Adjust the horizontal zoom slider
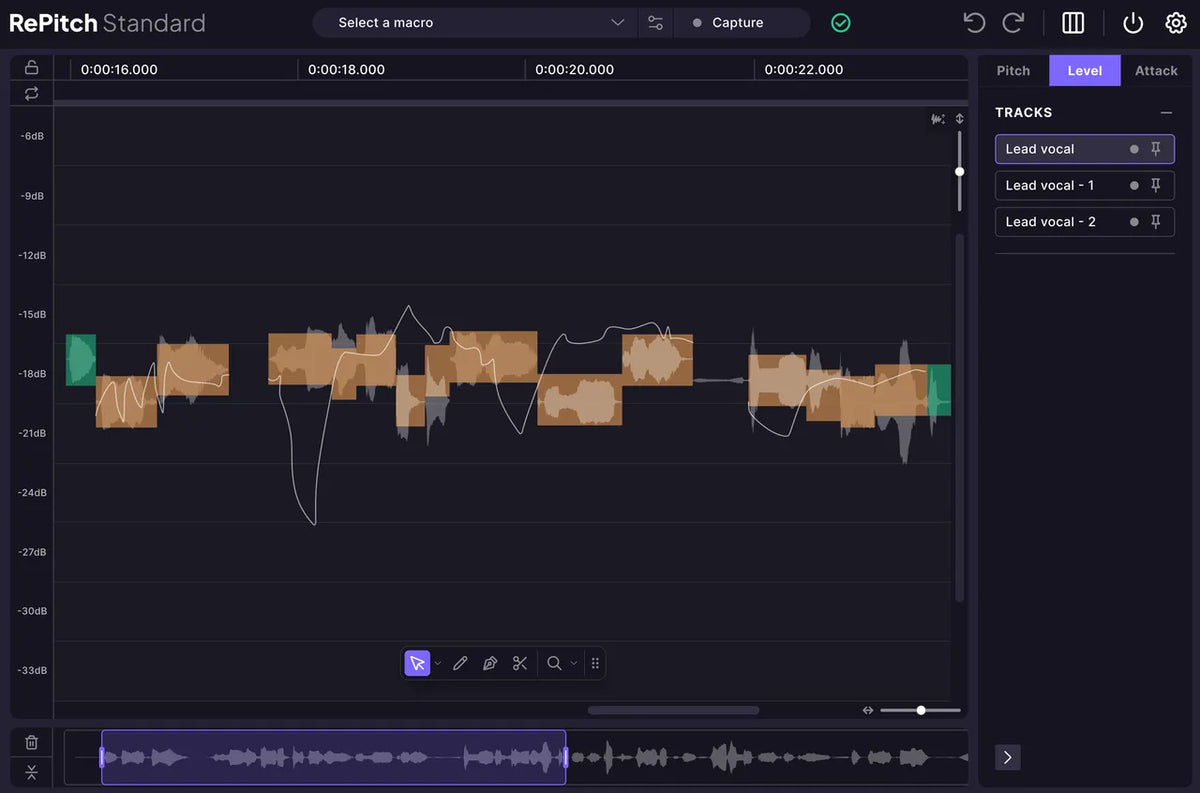1200x793 pixels. [x=919, y=710]
